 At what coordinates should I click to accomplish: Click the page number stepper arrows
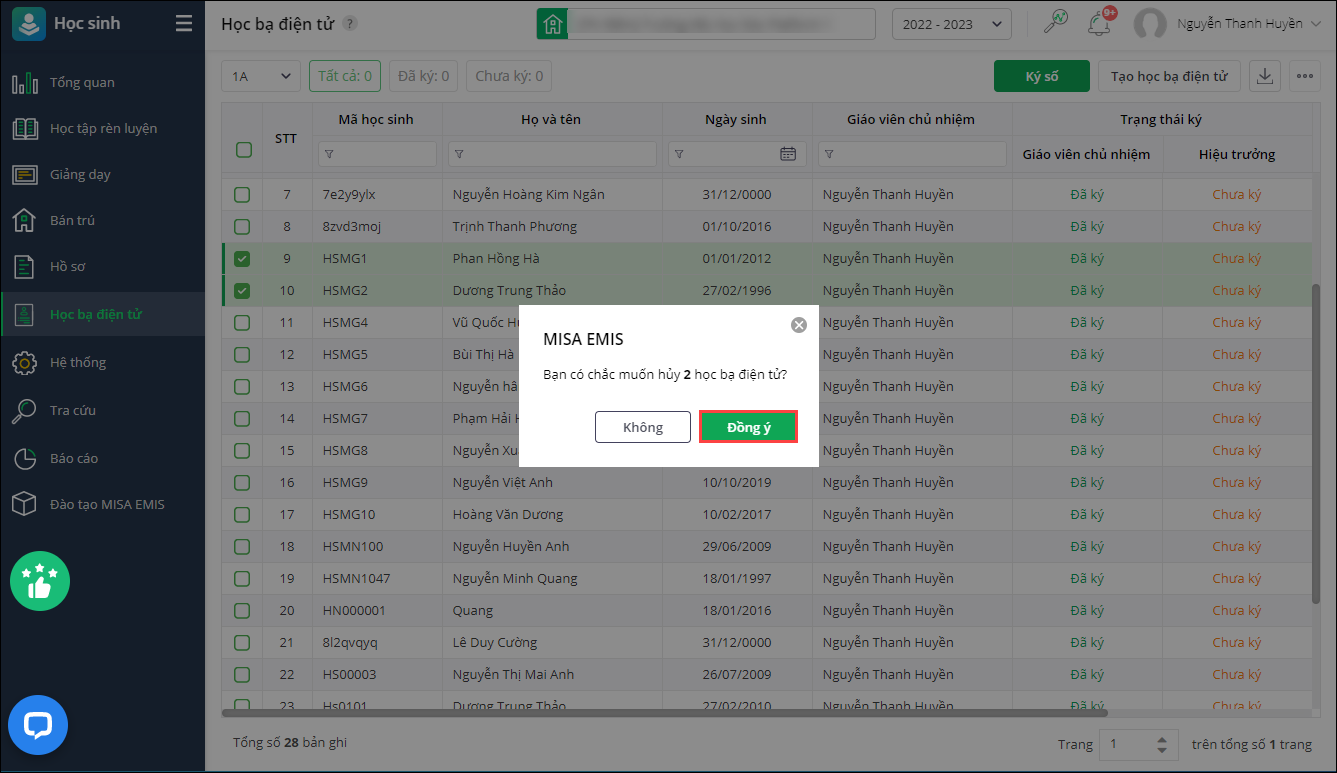tap(1161, 744)
